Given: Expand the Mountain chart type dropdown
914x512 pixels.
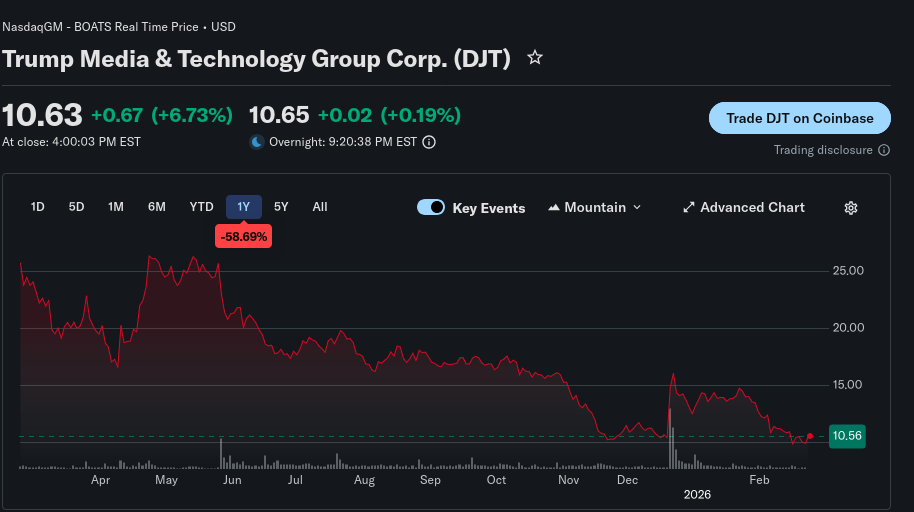Looking at the screenshot, I should pyautogui.click(x=637, y=208).
